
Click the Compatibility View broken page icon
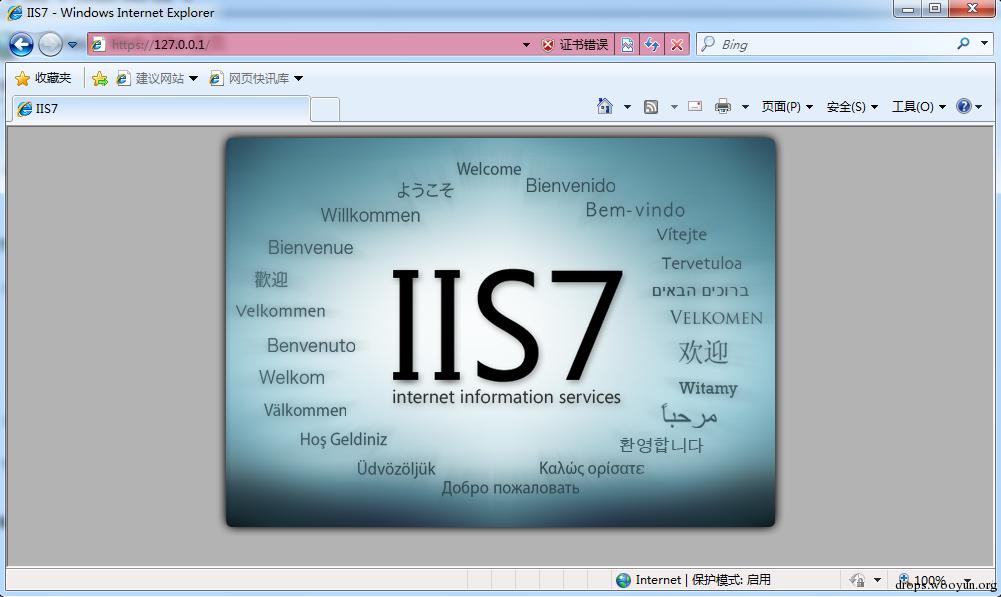point(628,45)
